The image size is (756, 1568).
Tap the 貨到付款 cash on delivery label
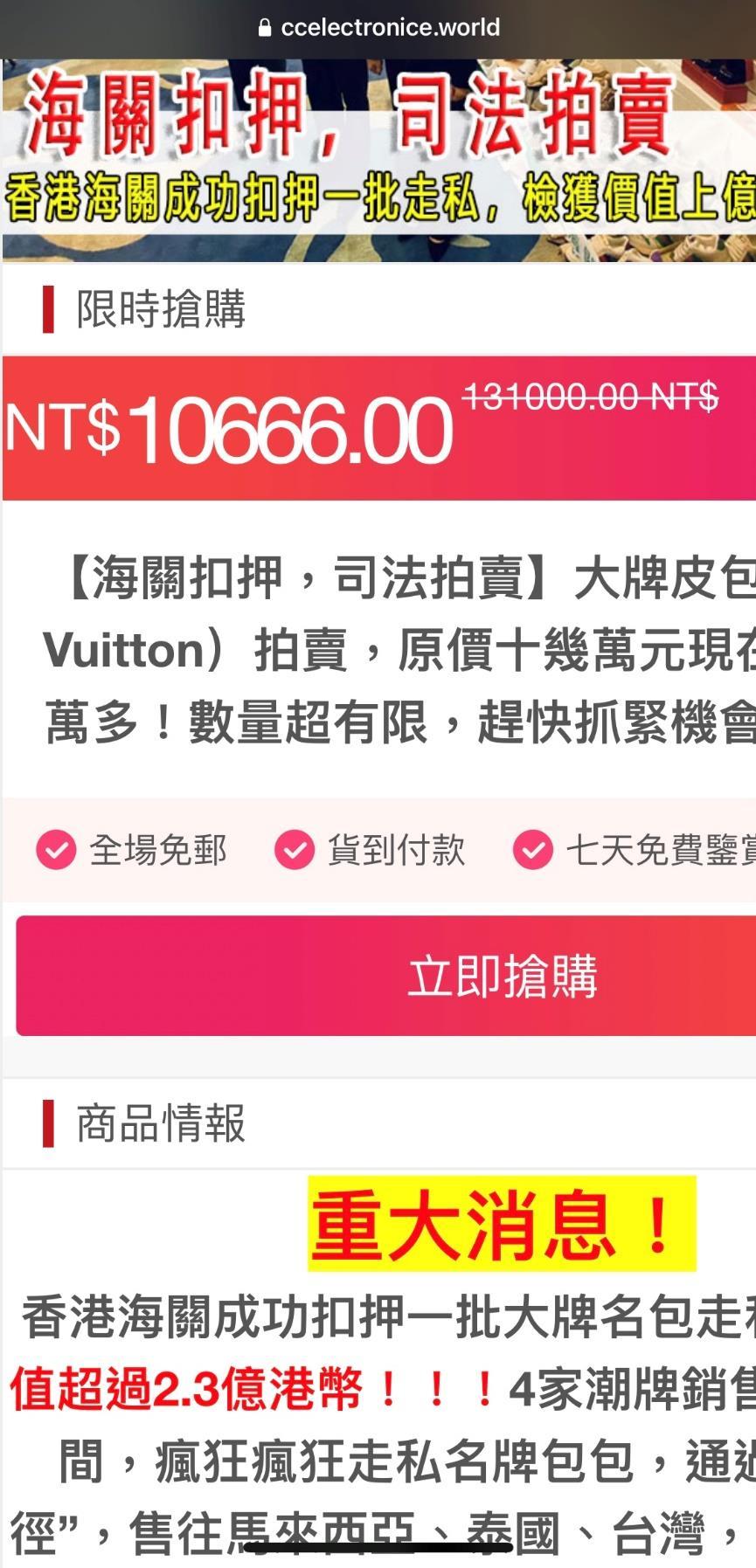point(397,850)
